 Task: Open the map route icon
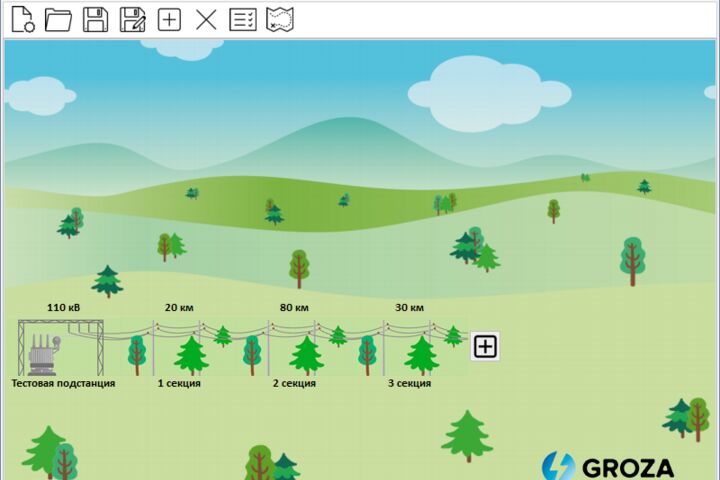coord(280,20)
